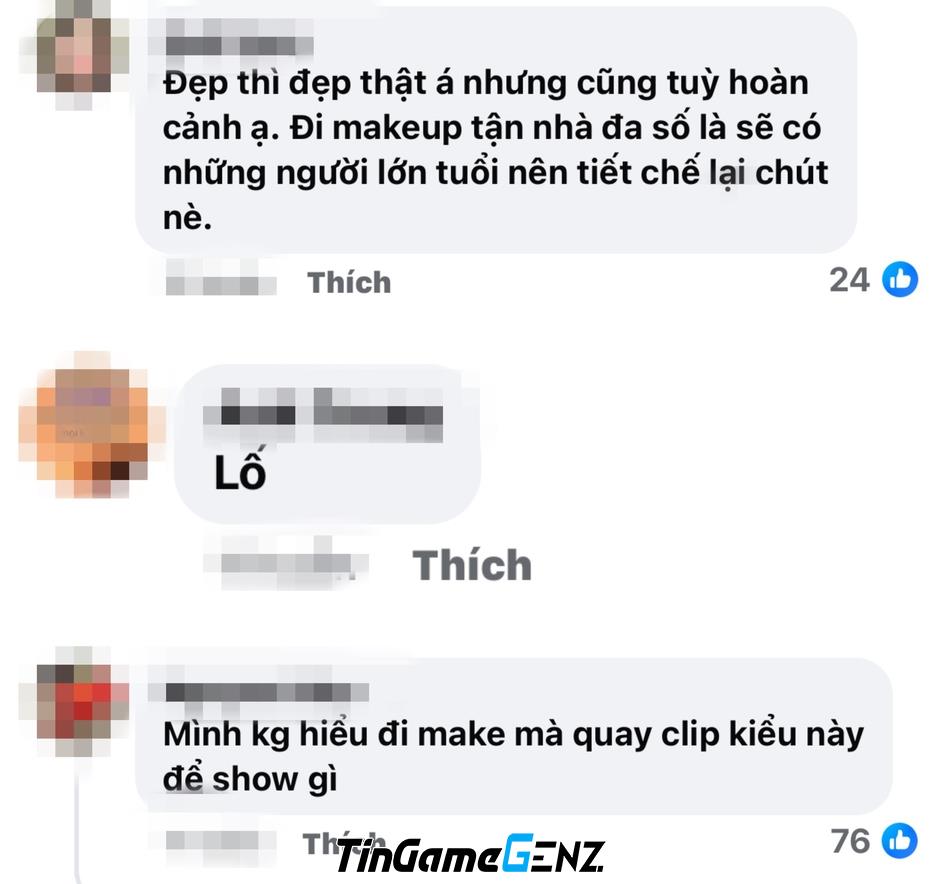The height and width of the screenshot is (884, 940).
Task: Select the Lố comment bubble
Action: 327,444
